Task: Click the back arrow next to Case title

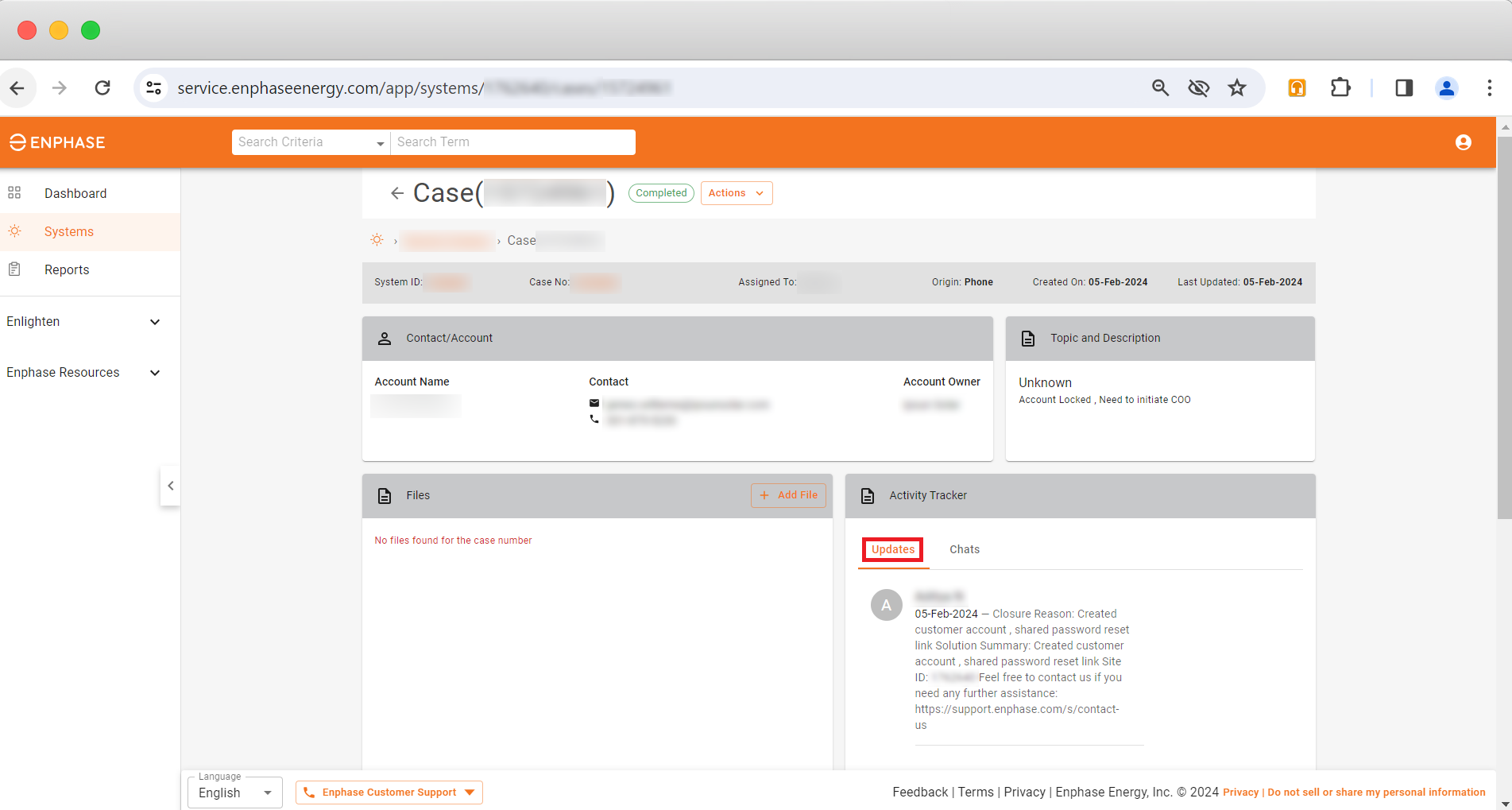Action: click(x=396, y=192)
